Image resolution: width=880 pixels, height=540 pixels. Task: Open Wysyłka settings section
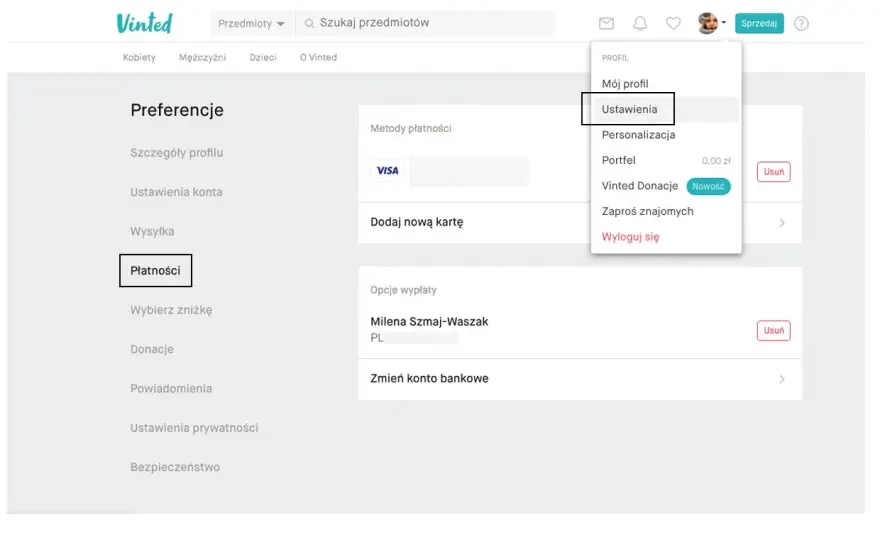pos(152,231)
